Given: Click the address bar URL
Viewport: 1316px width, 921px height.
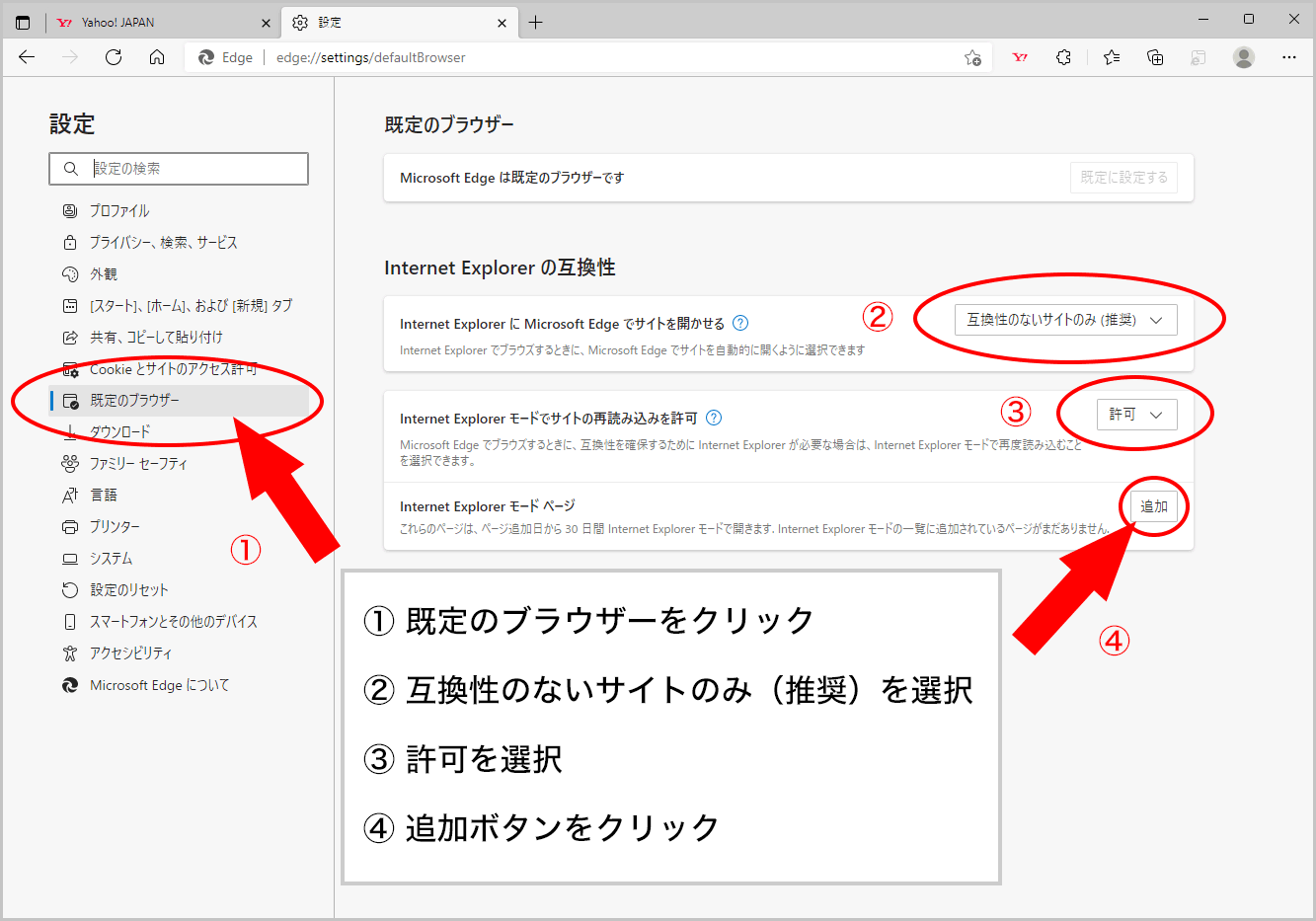Looking at the screenshot, I should tap(371, 57).
